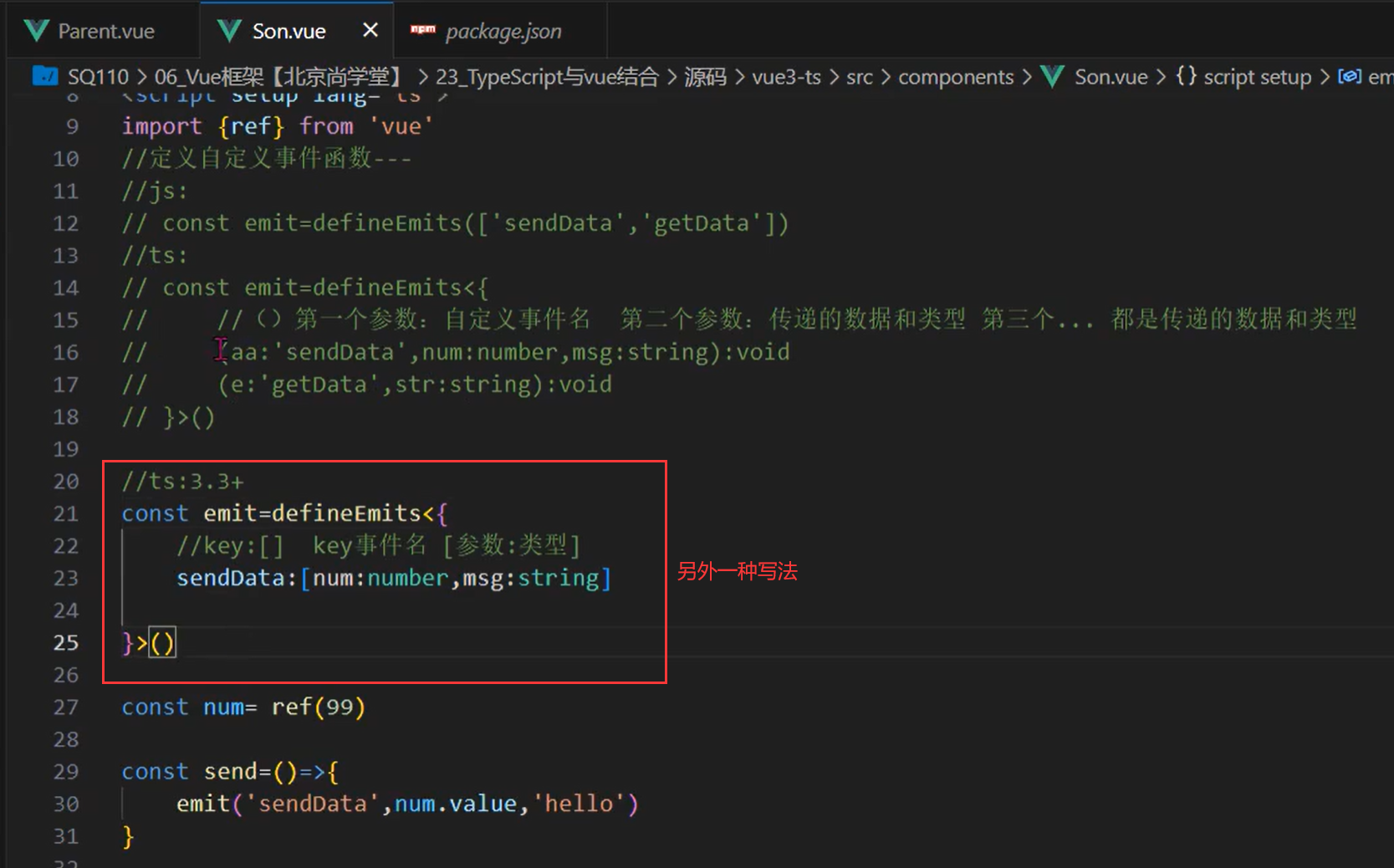This screenshot has width=1394, height=868.
Task: Click the Vue icon on Parent.vue tab
Action: [37, 32]
